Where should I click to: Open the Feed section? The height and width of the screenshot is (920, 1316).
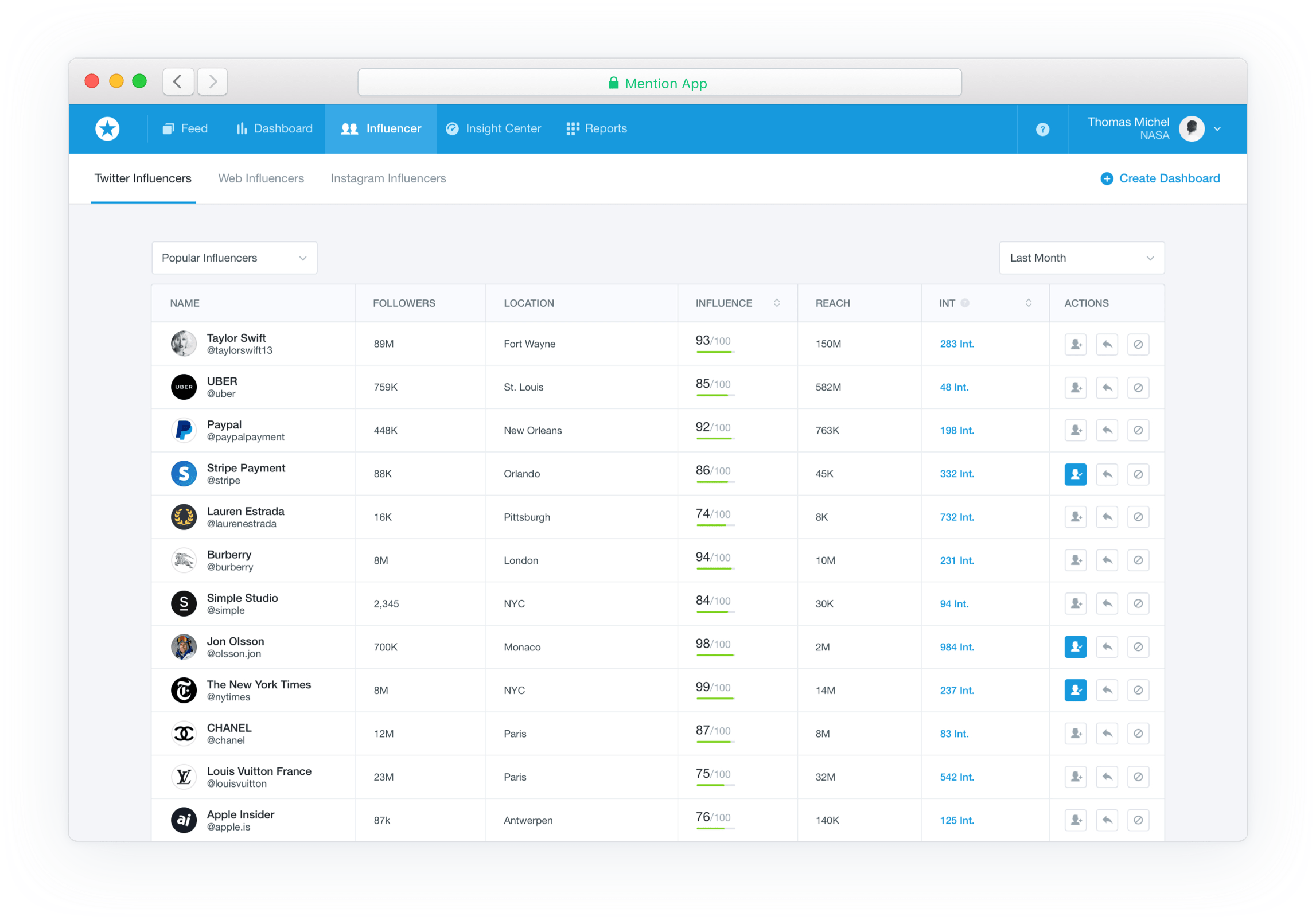click(x=185, y=128)
